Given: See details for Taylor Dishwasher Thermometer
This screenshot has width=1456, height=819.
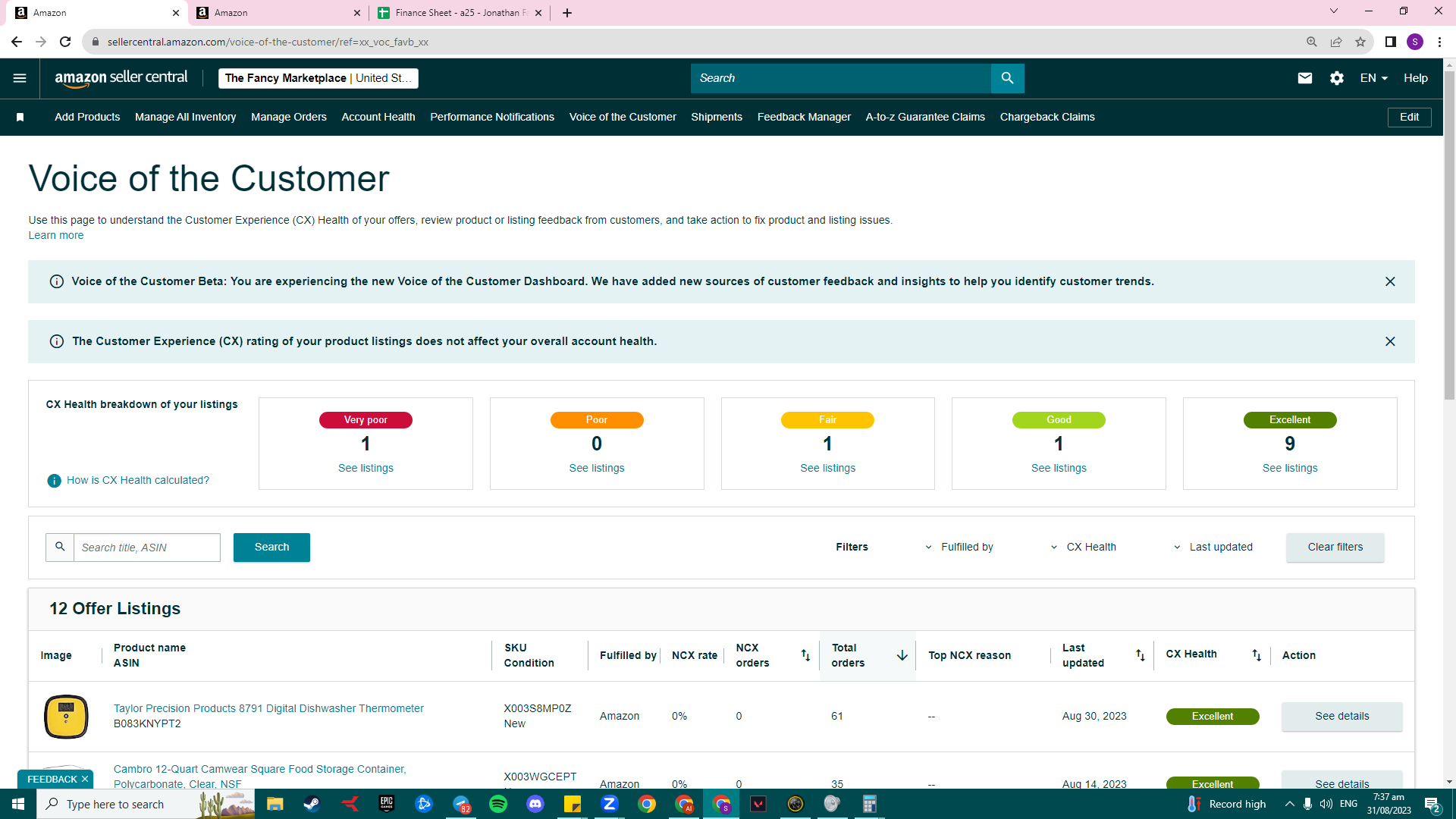Looking at the screenshot, I should click(x=1341, y=717).
